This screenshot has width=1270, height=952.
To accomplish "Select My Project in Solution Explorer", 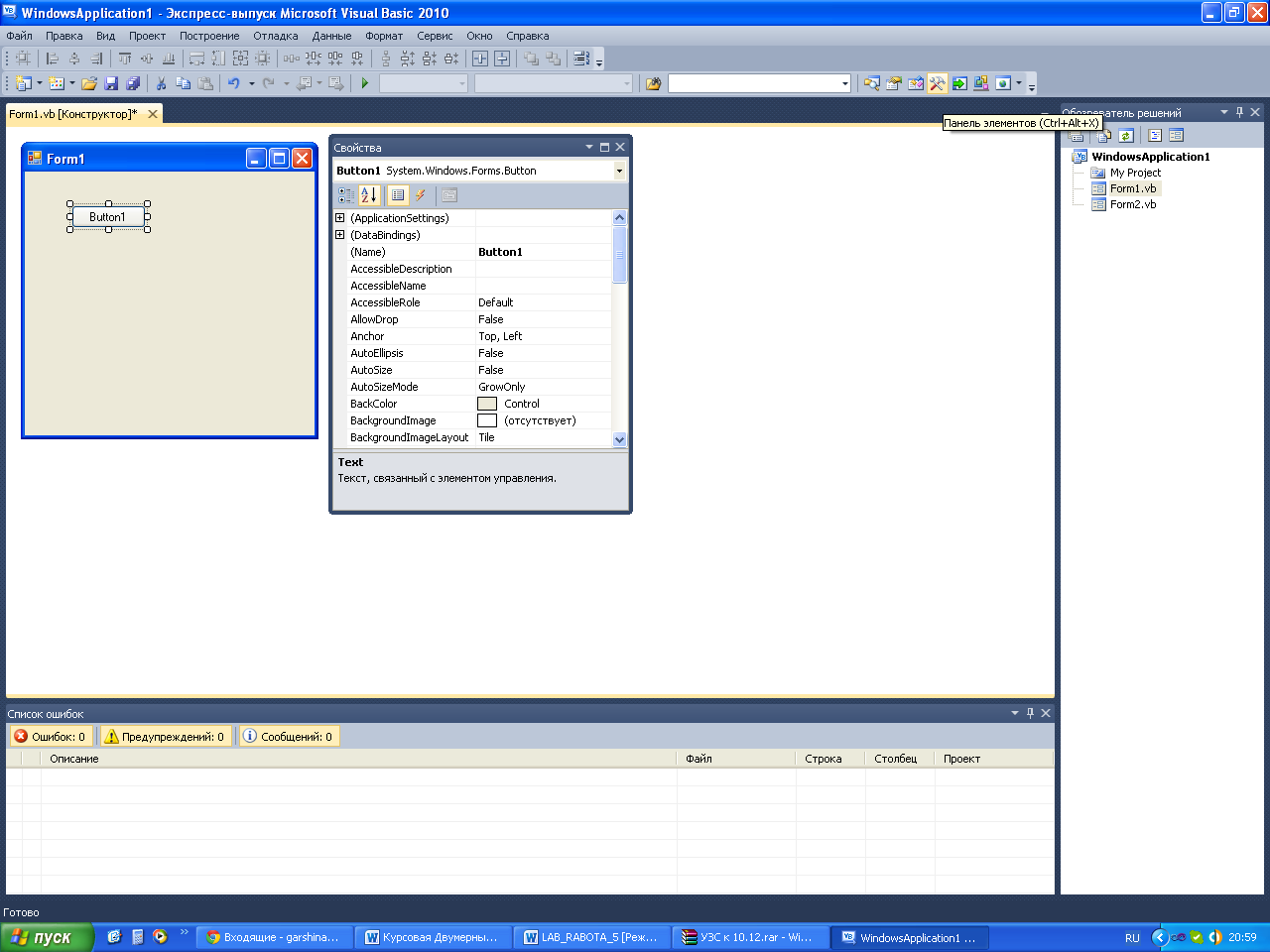I will coord(1135,173).
